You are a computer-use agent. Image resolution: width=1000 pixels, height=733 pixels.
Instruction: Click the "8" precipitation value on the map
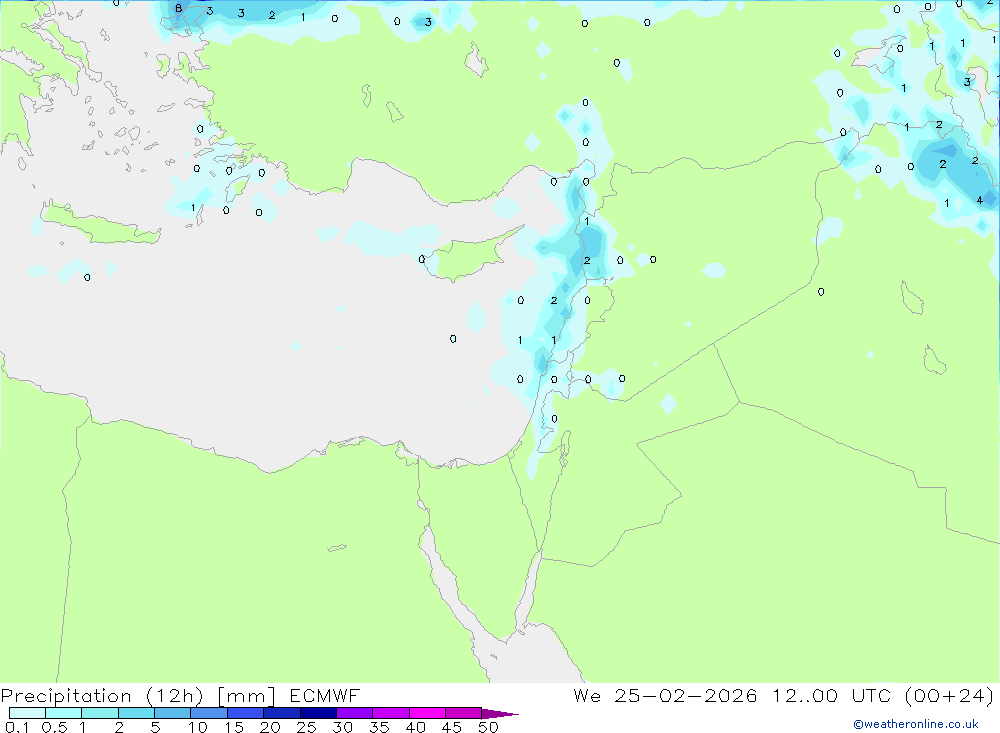pos(179,8)
